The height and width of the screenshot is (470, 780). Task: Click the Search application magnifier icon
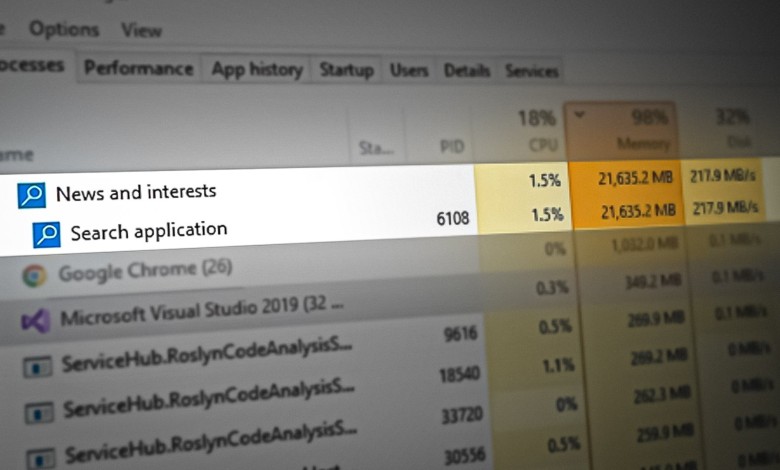(x=46, y=234)
